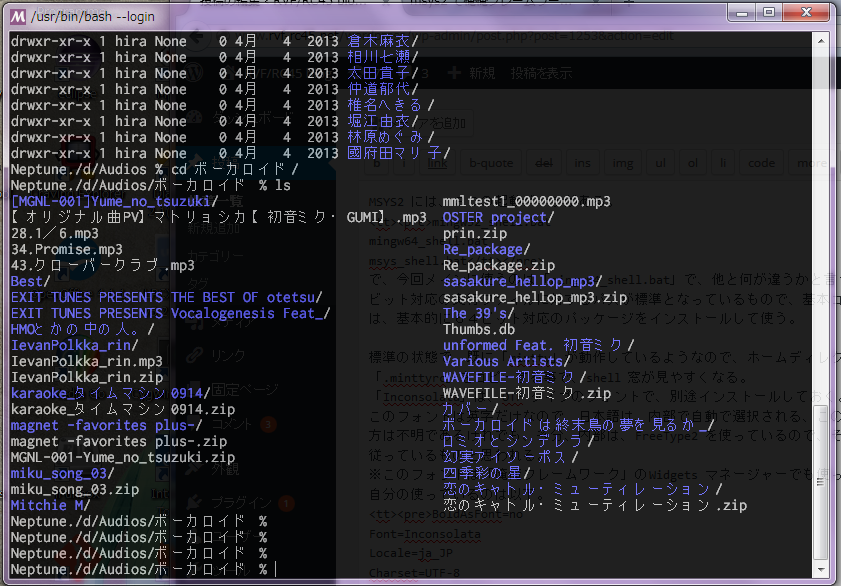Click the directory 倉木麻衣/ in the listing
This screenshot has width=841, height=586.
click(x=382, y=41)
